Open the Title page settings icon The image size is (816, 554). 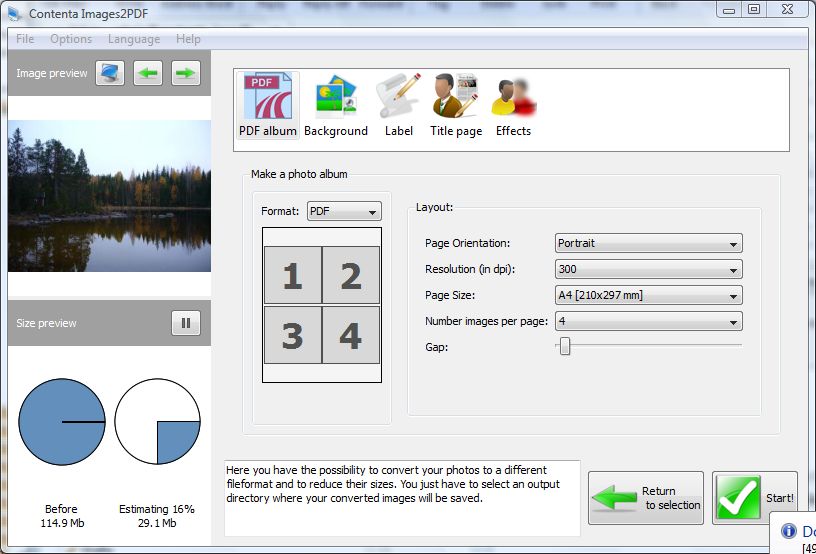pos(456,106)
